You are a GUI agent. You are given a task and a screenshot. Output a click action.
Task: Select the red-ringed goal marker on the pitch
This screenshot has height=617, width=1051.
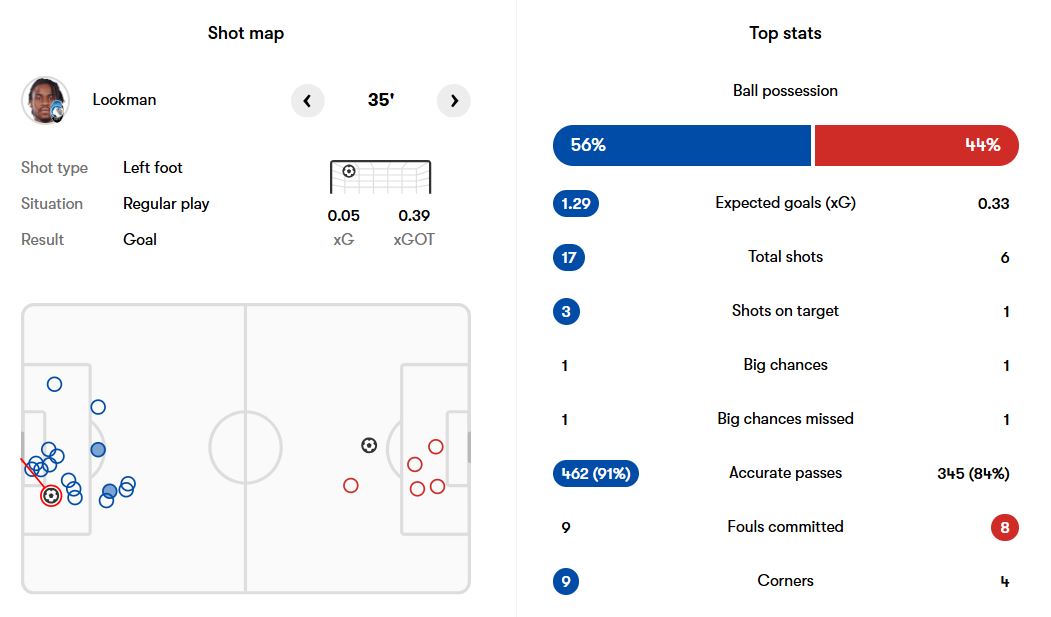51,495
